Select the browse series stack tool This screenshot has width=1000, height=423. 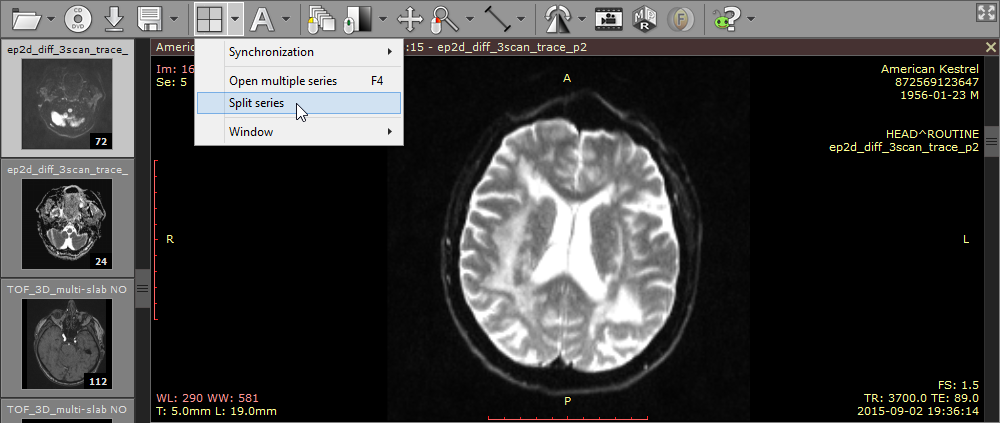(x=322, y=18)
